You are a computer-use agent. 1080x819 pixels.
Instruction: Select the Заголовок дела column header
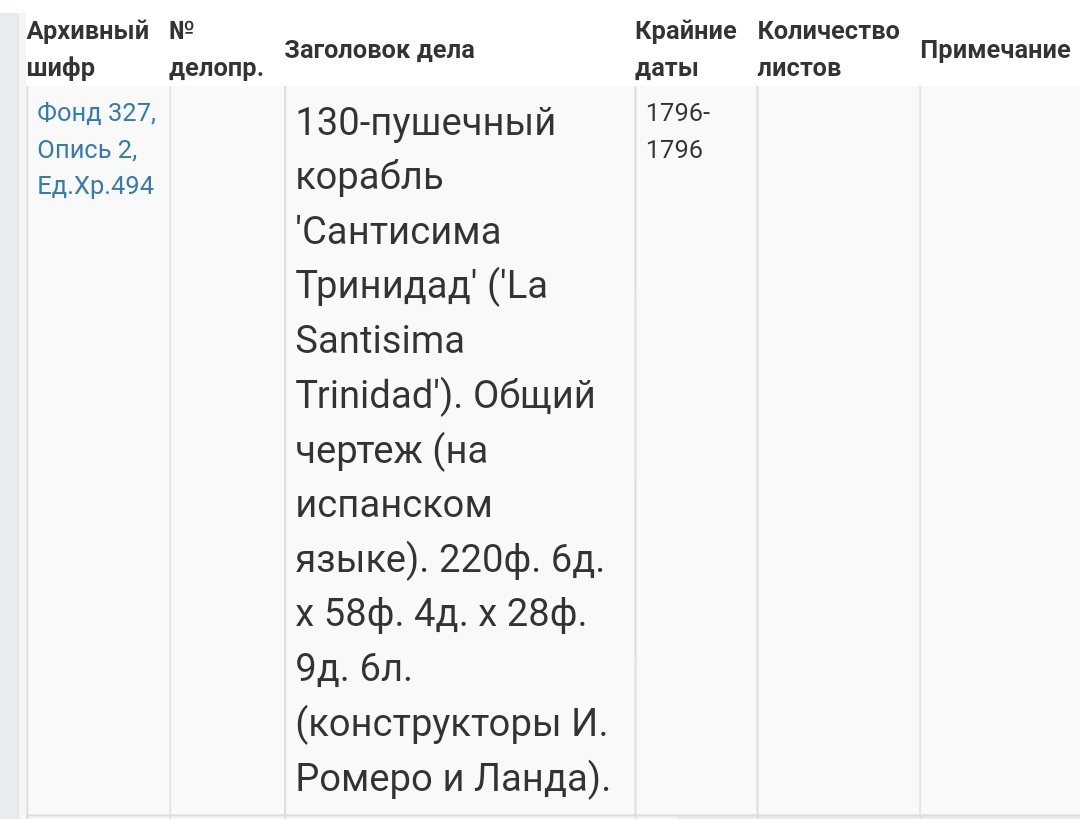380,50
